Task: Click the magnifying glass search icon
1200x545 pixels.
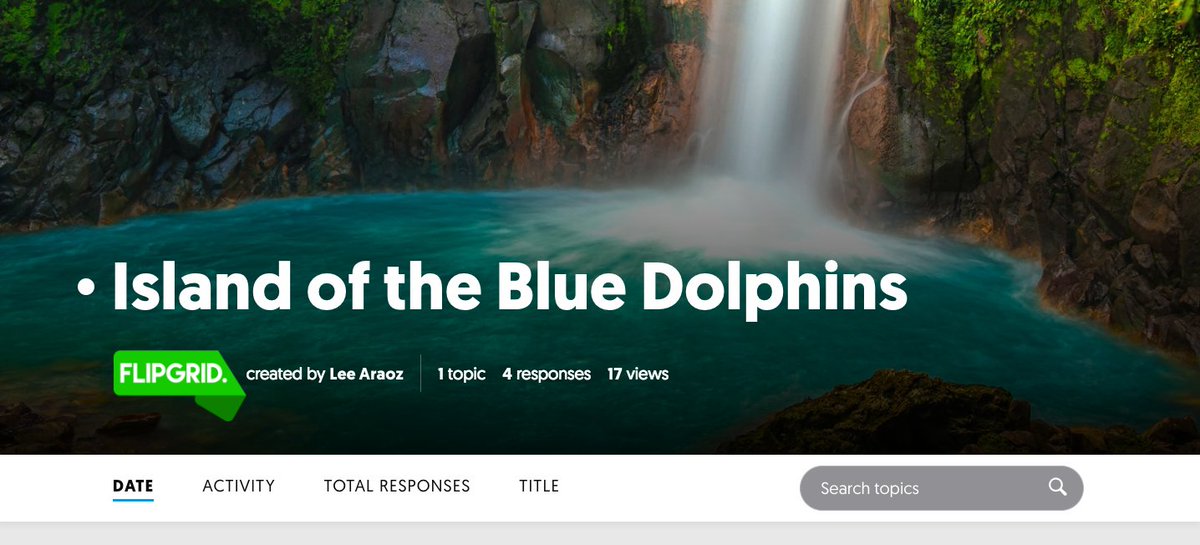Action: point(1057,487)
